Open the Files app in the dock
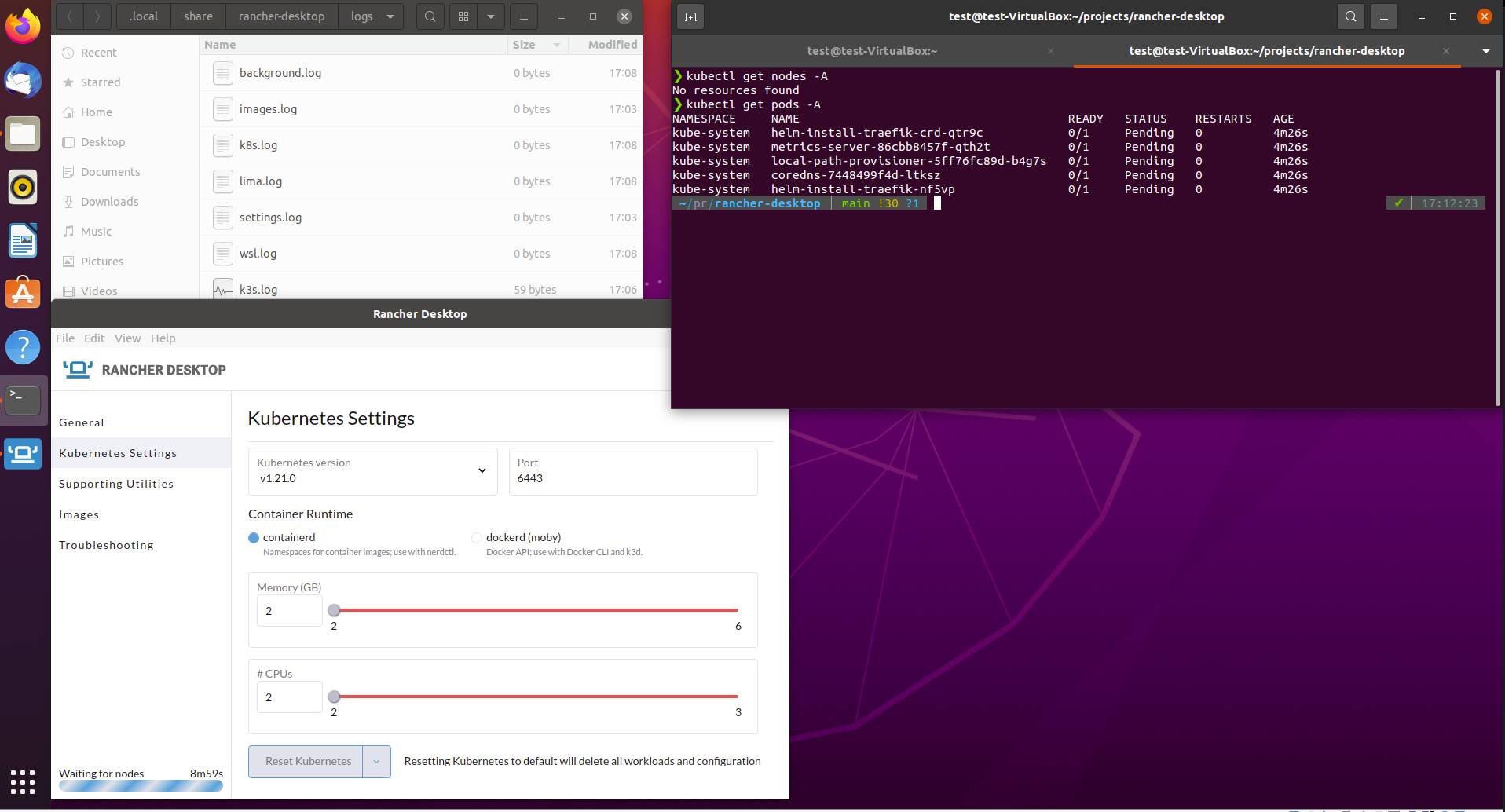Image resolution: width=1505 pixels, height=812 pixels. pyautogui.click(x=23, y=134)
